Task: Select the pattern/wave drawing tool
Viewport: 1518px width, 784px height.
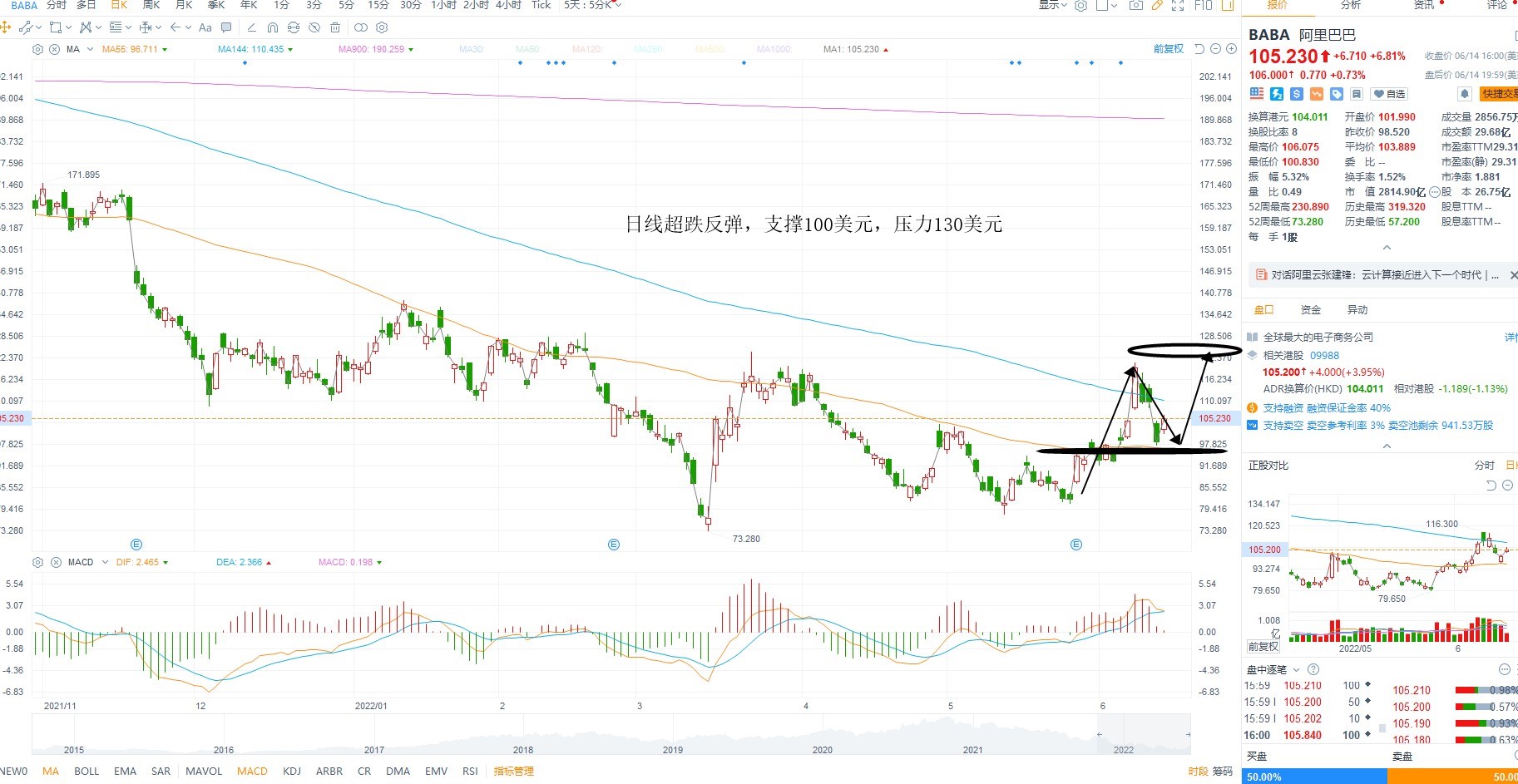Action: (86, 27)
